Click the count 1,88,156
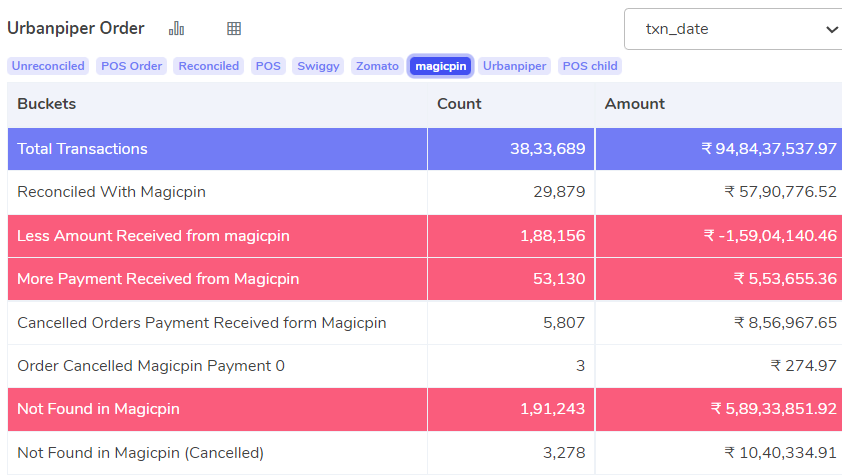The image size is (842, 475). pos(553,236)
